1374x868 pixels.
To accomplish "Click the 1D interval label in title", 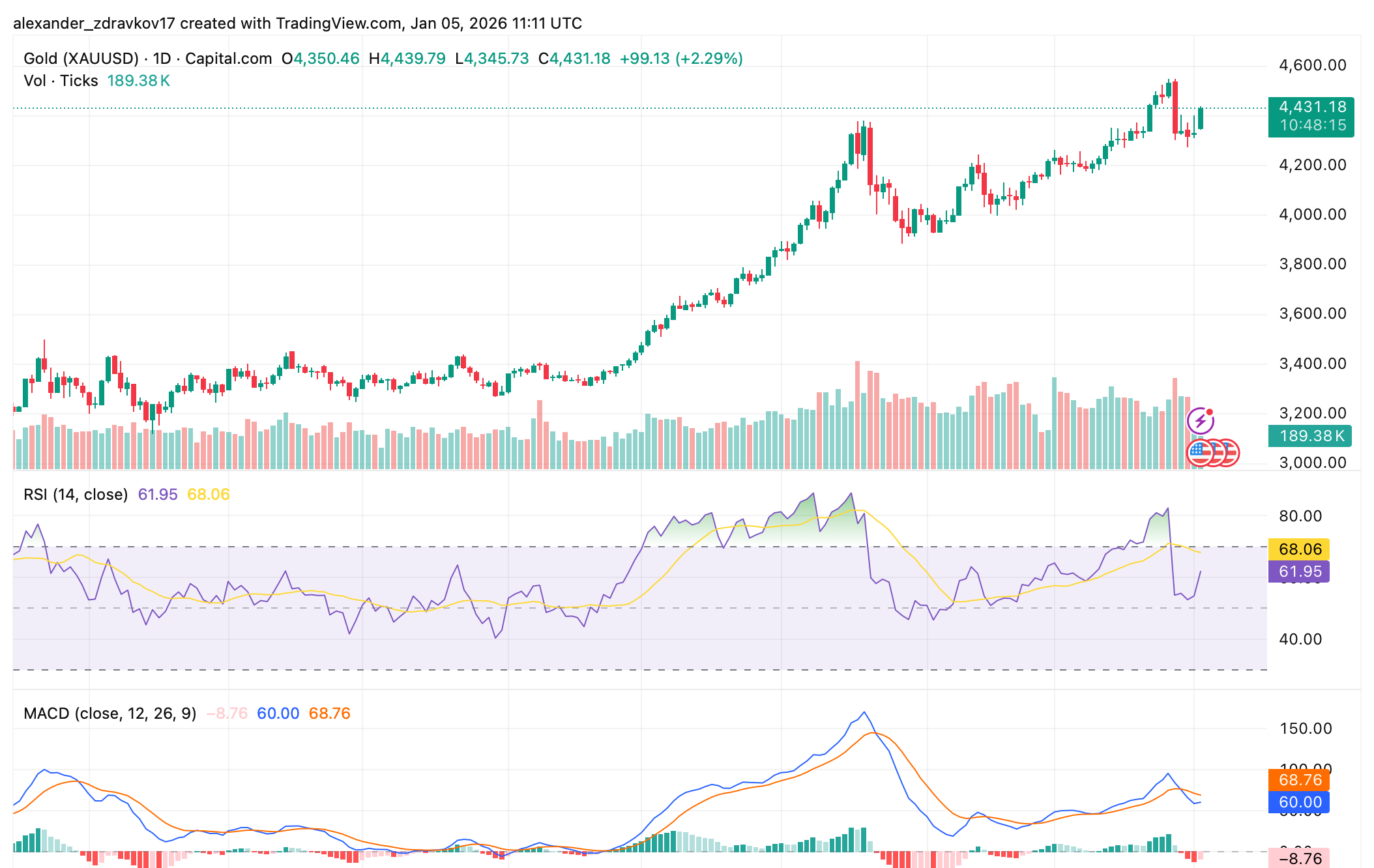I will (162, 59).
